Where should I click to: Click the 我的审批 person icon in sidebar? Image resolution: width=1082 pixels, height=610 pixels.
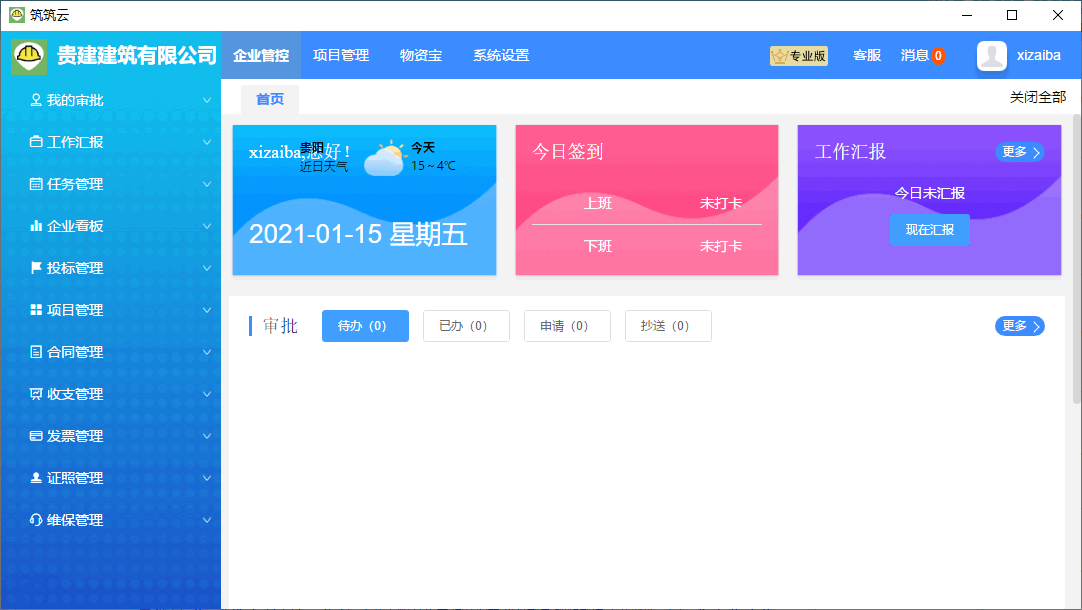(36, 100)
